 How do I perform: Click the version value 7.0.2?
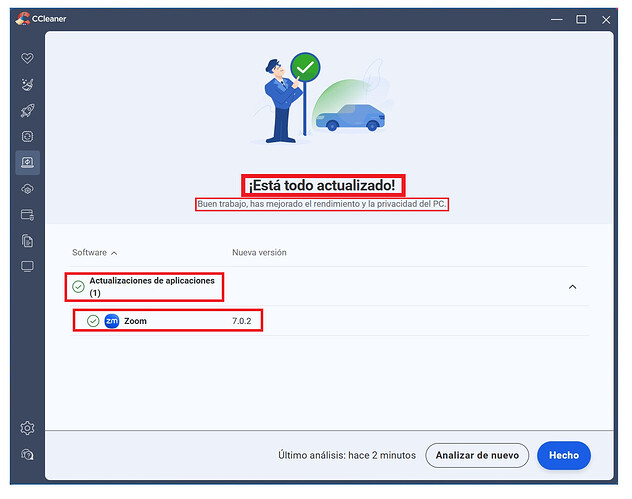pyautogui.click(x=241, y=321)
